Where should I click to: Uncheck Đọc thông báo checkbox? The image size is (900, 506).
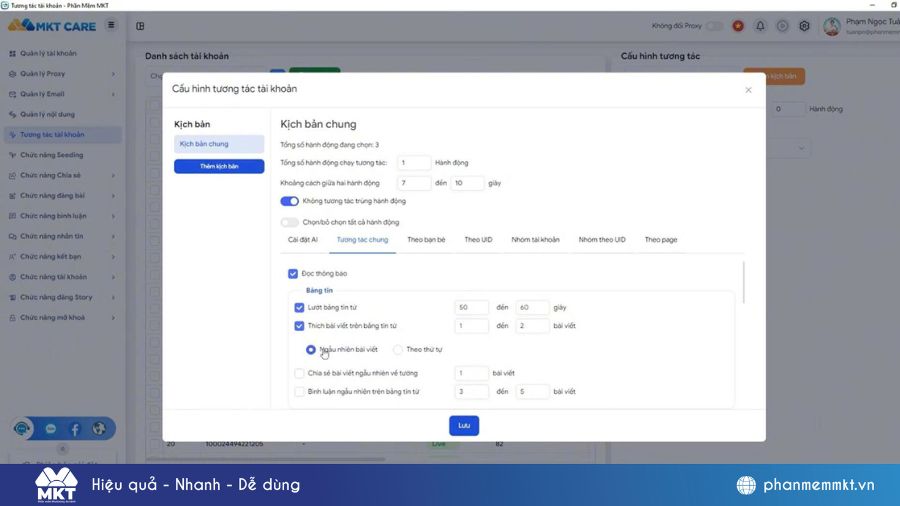293,273
